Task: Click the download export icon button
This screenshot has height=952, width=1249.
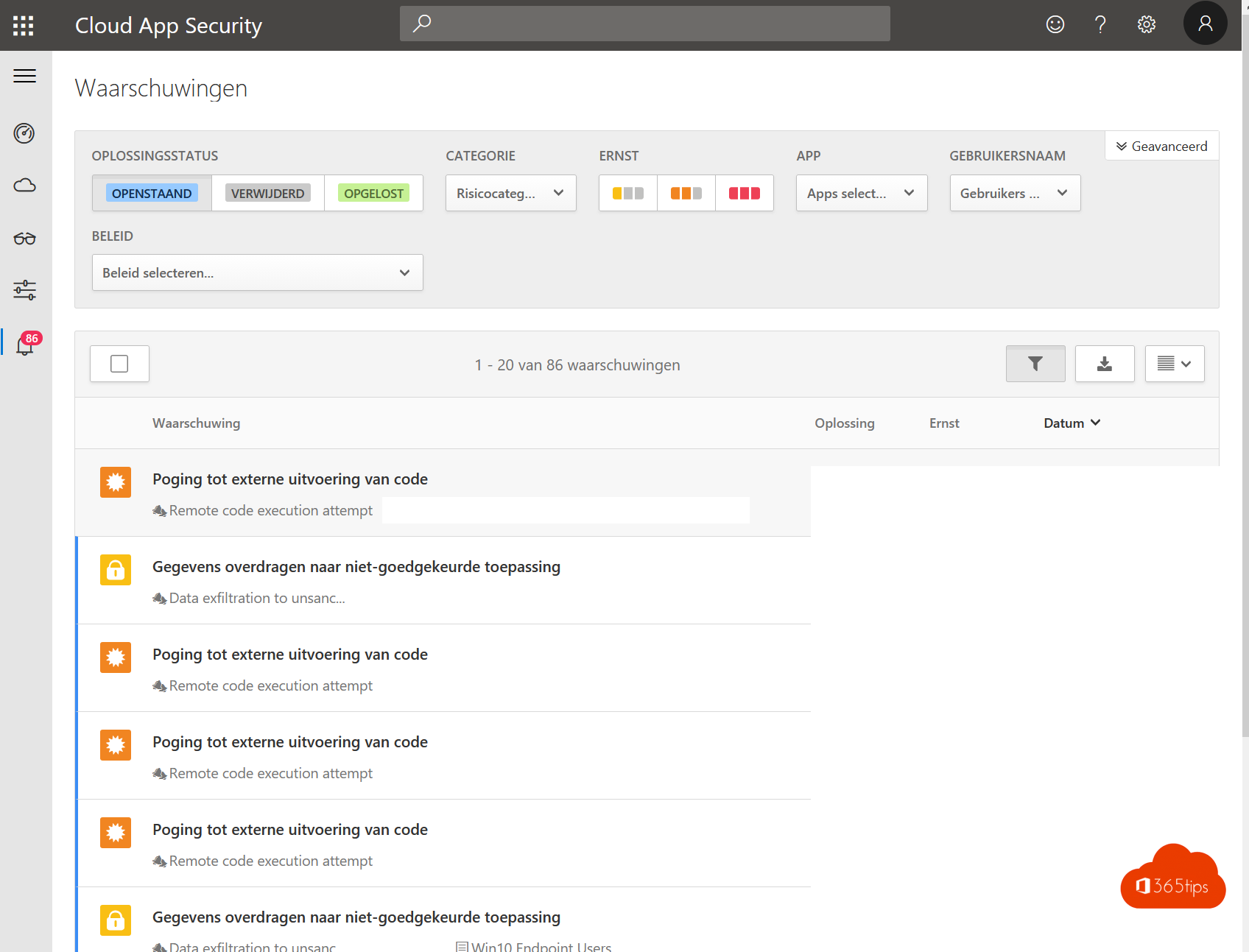Action: pos(1104,364)
